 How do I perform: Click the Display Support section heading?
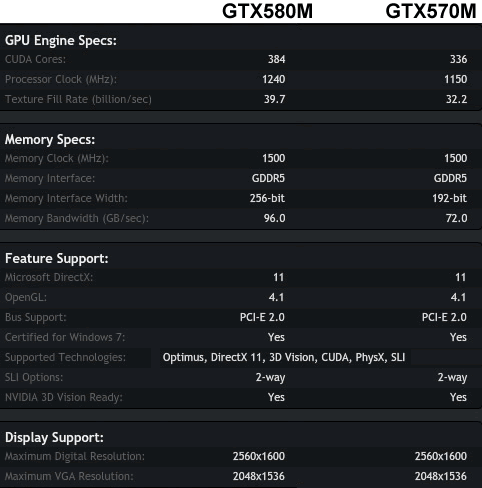(x=54, y=438)
